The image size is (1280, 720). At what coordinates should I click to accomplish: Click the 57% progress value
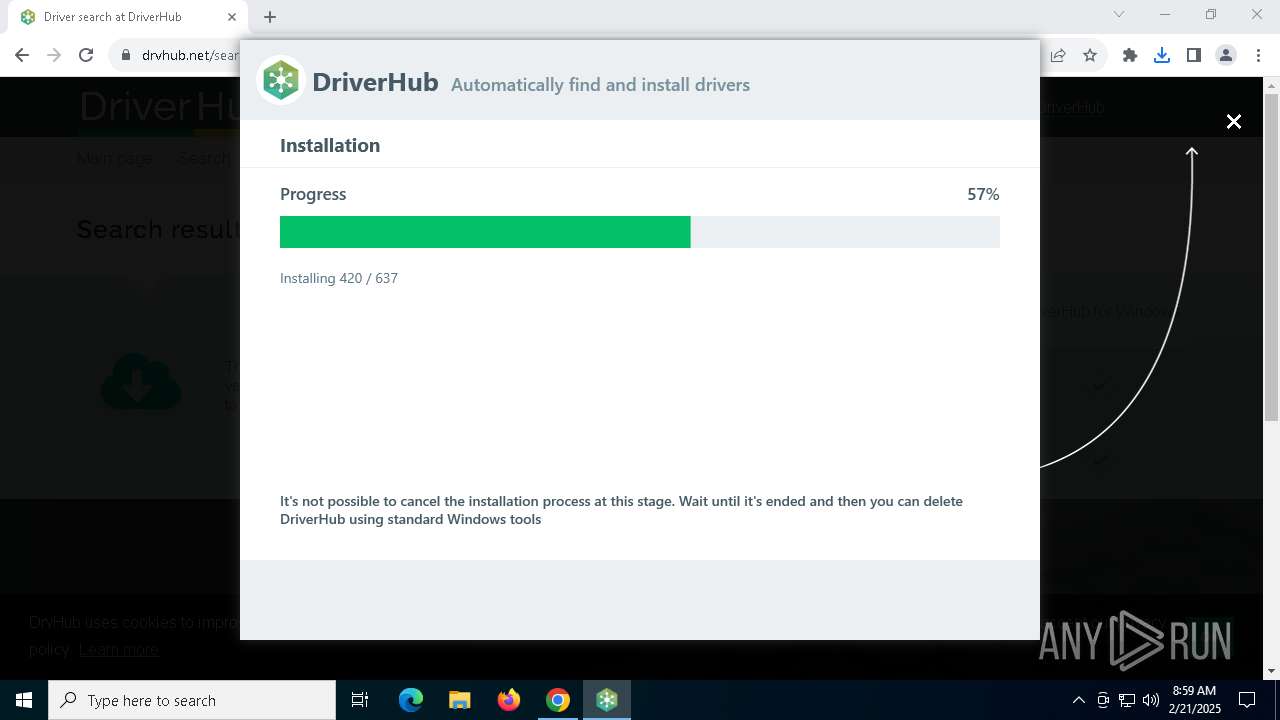(983, 194)
